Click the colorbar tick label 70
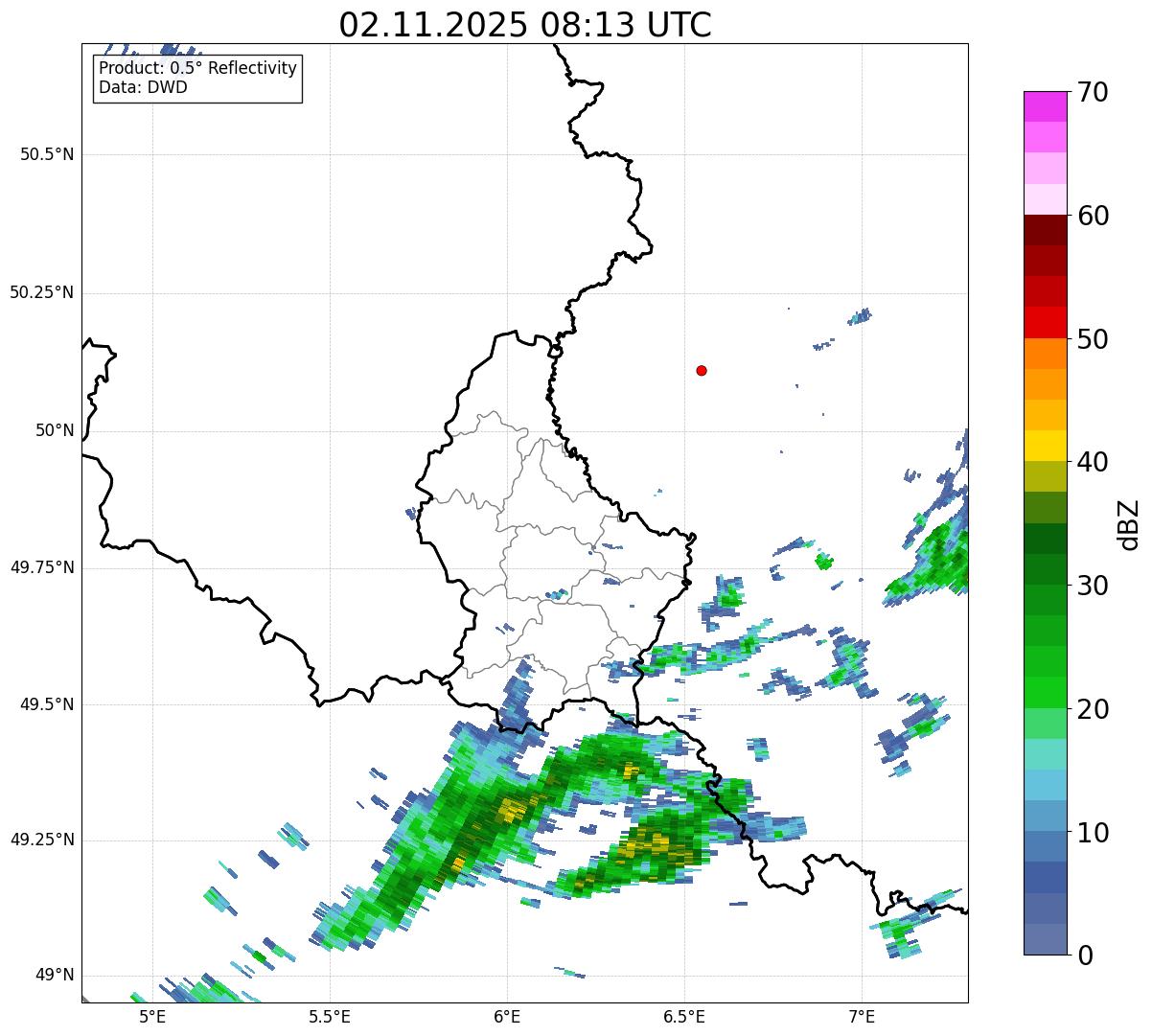Image resolution: width=1152 pixels, height=1036 pixels. coord(1093,92)
